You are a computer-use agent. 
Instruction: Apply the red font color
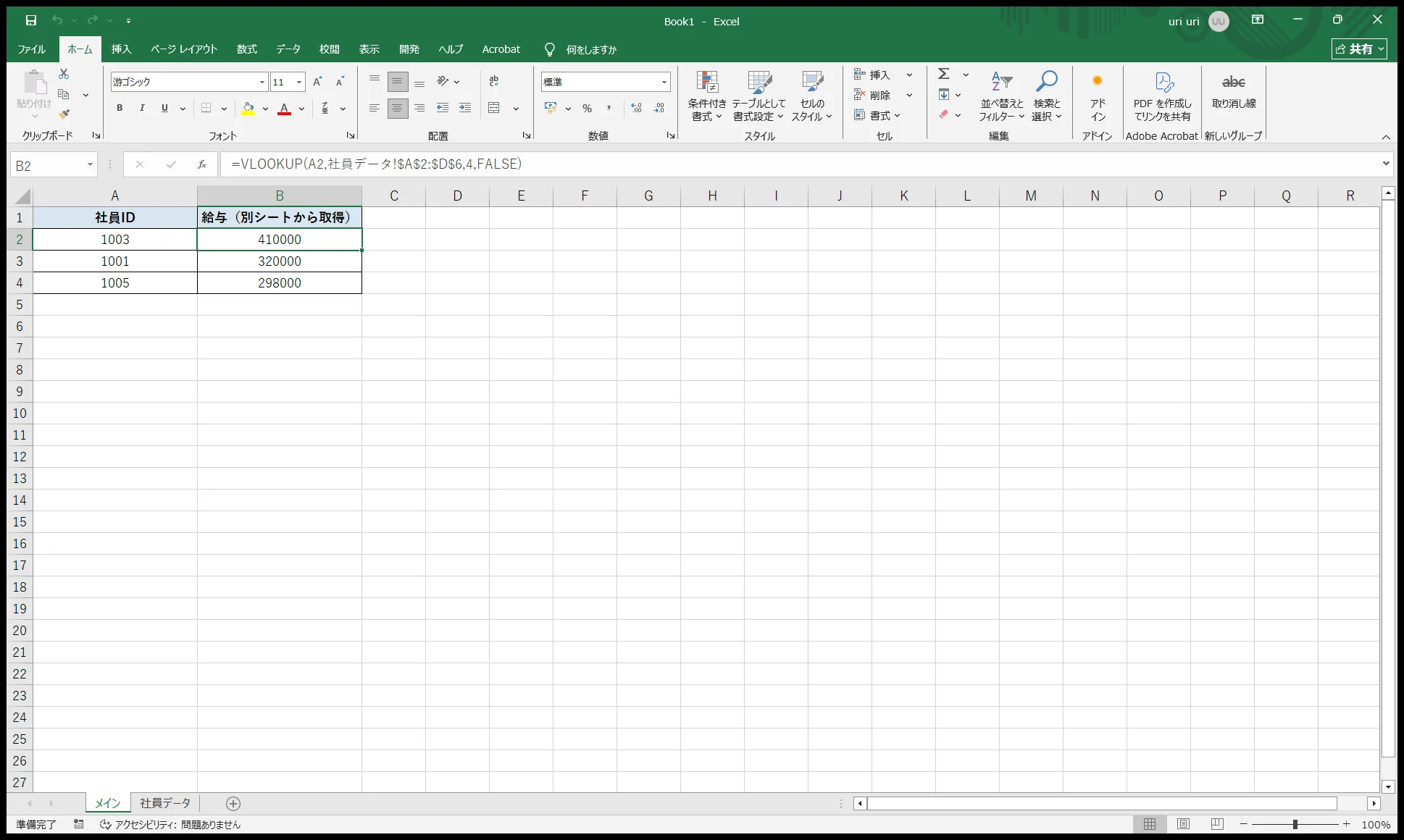pyautogui.click(x=285, y=109)
